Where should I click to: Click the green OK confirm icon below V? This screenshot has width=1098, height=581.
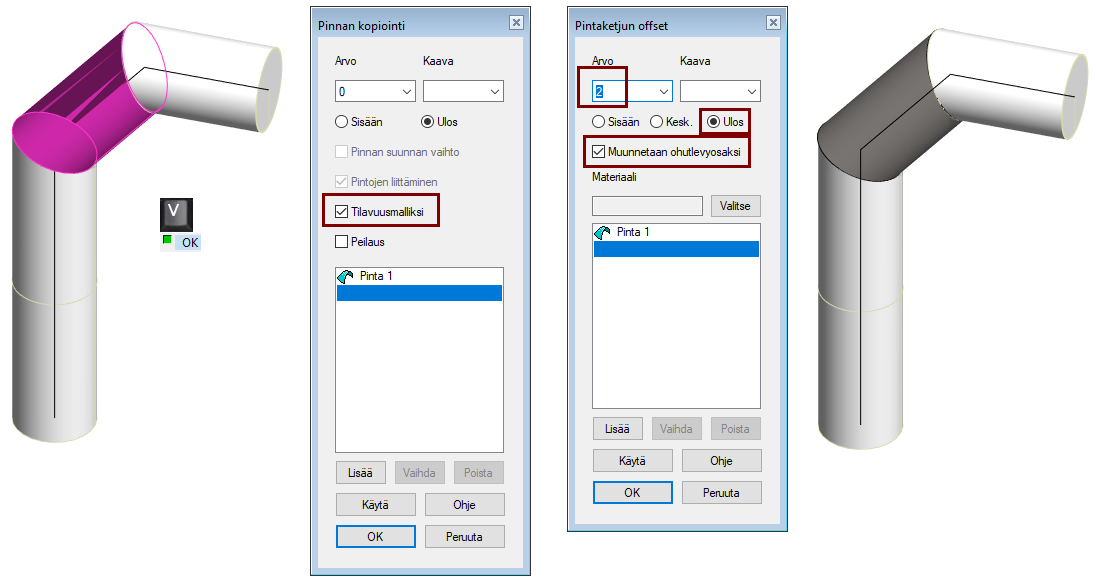coord(167,241)
